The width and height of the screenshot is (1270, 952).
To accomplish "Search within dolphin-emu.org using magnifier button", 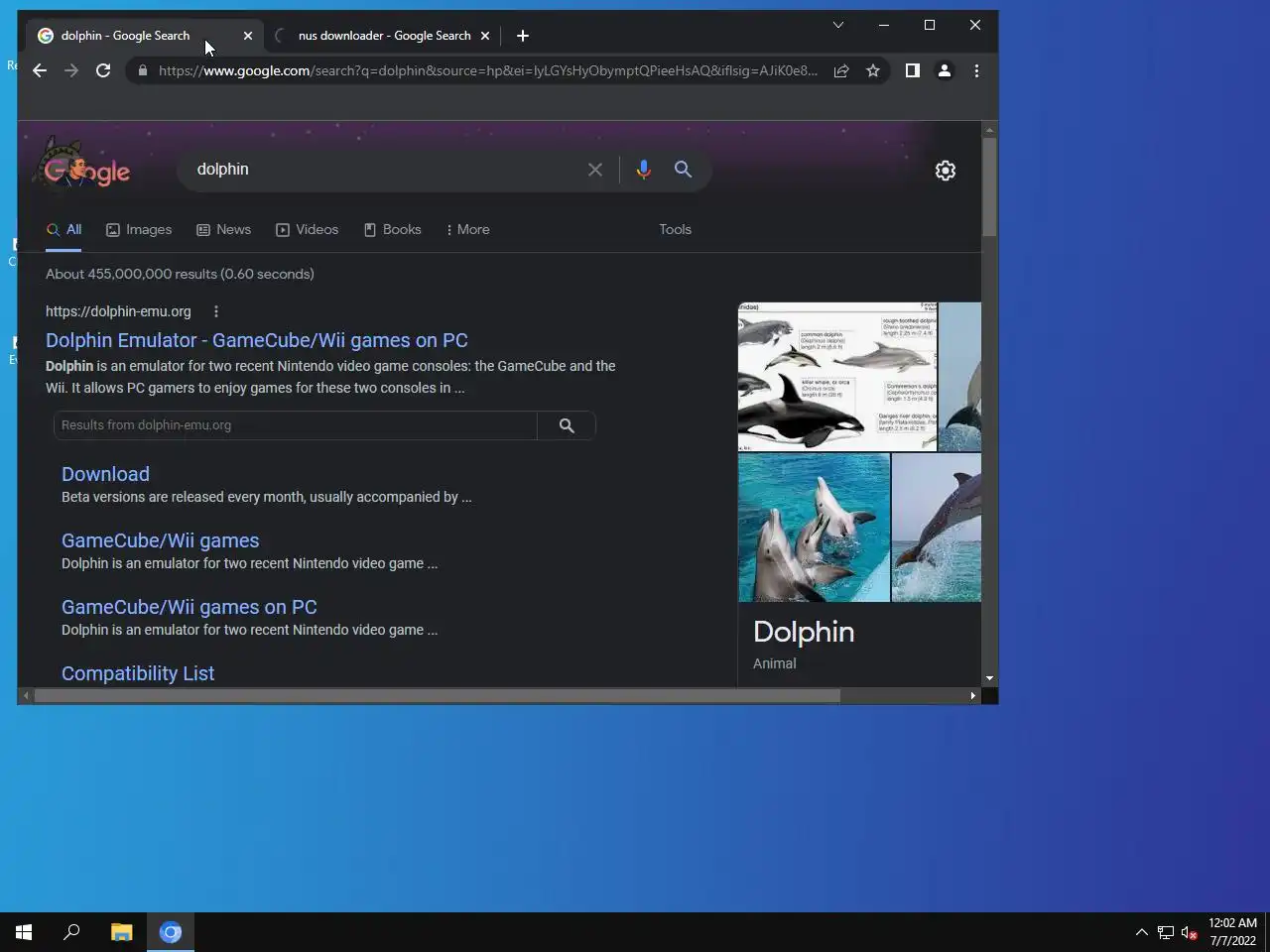I will 567,425.
